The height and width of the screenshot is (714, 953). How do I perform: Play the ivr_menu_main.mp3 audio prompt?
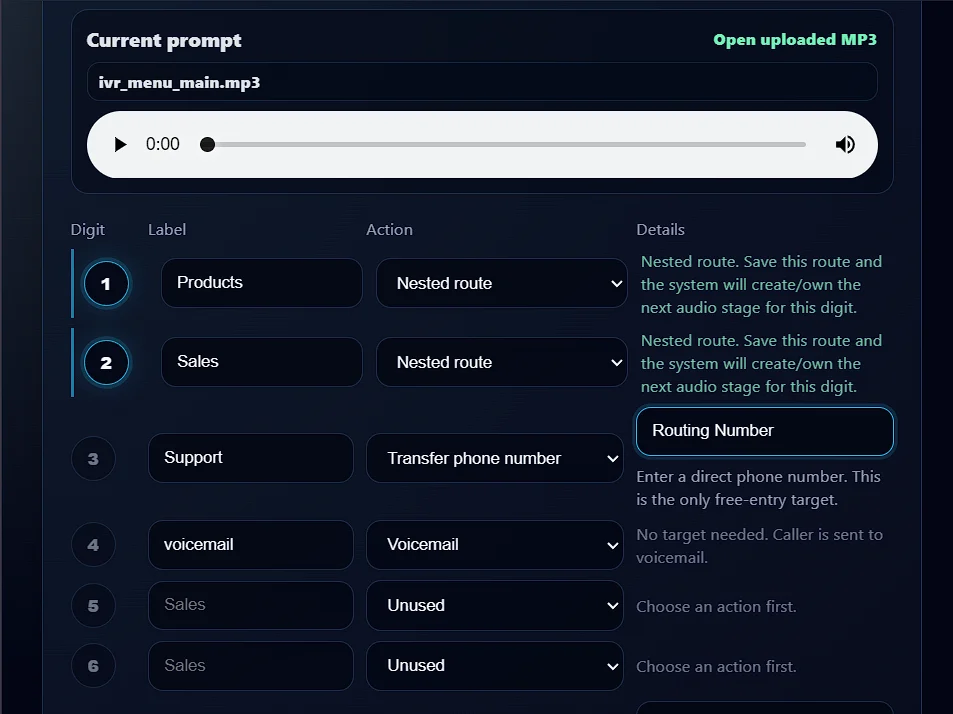pyautogui.click(x=120, y=145)
